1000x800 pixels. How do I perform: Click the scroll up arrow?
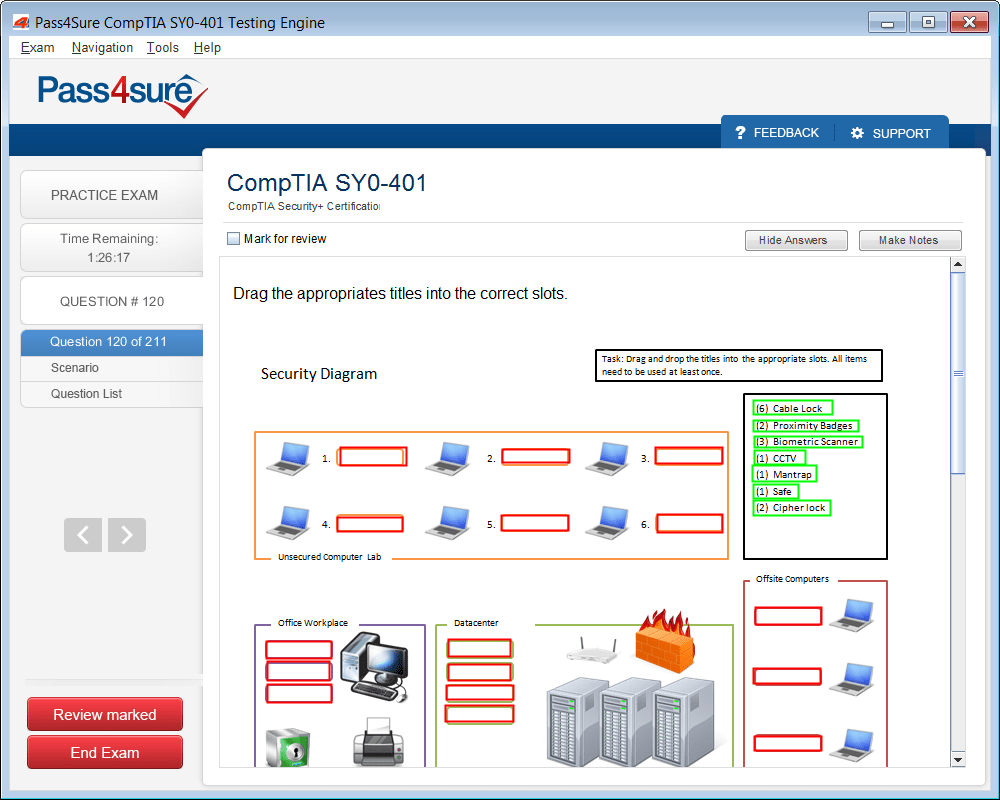click(x=957, y=264)
